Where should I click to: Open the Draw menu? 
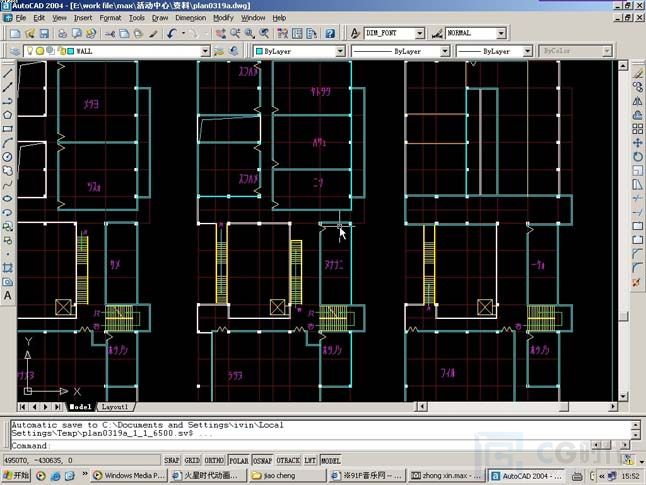[160, 18]
